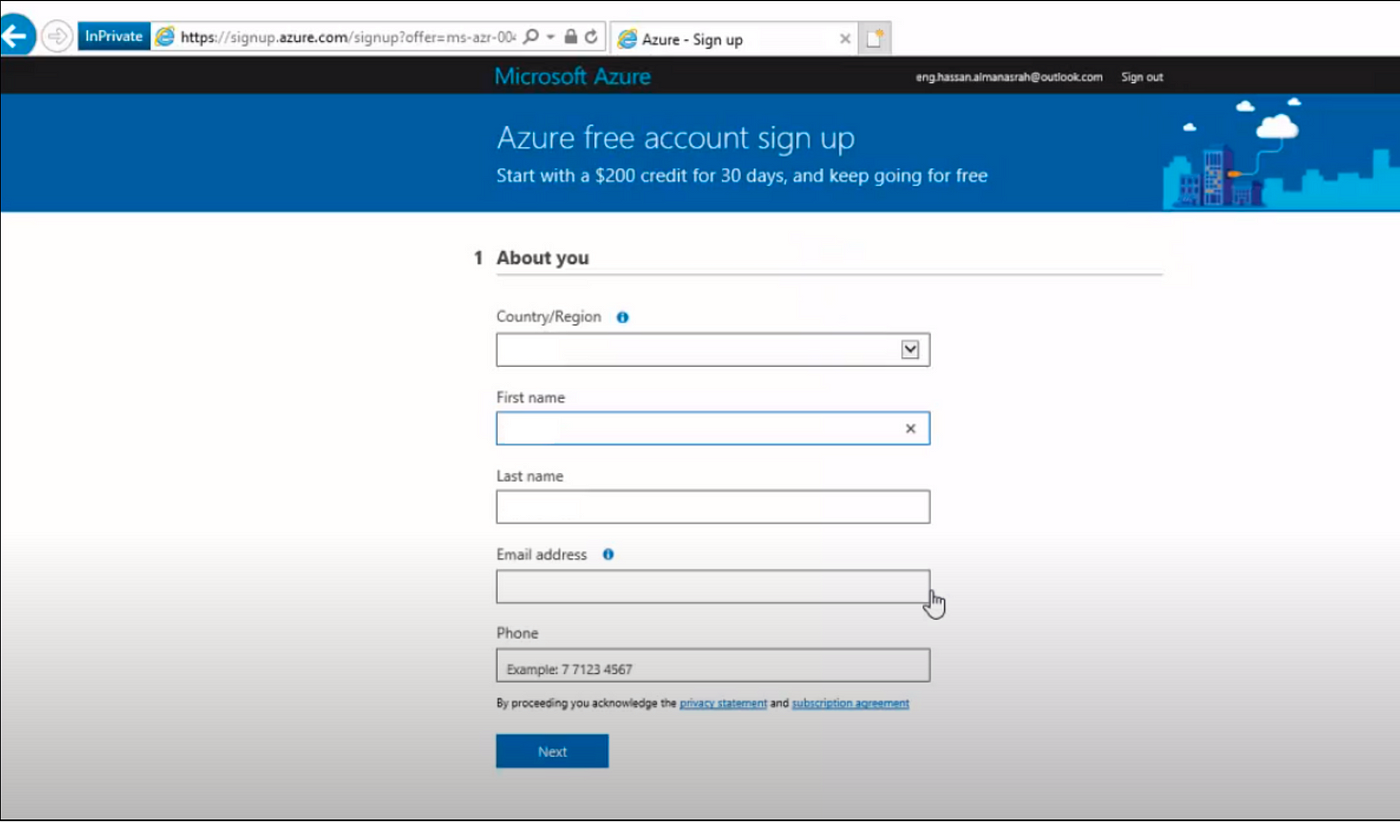Image resolution: width=1400 pixels, height=822 pixels.
Task: Click the Country/Region dropdown arrow
Action: [910, 350]
